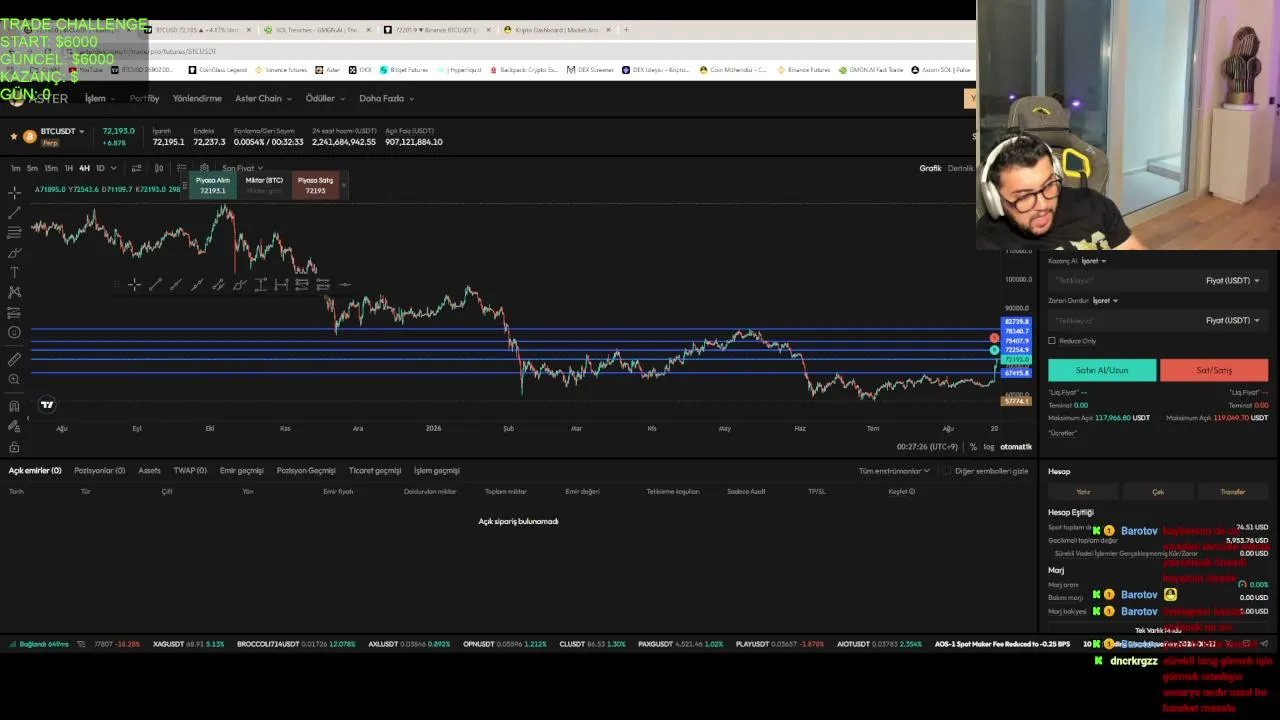
Task: Open the 'Pozisyonlar (0)' tab
Action: click(x=99, y=471)
